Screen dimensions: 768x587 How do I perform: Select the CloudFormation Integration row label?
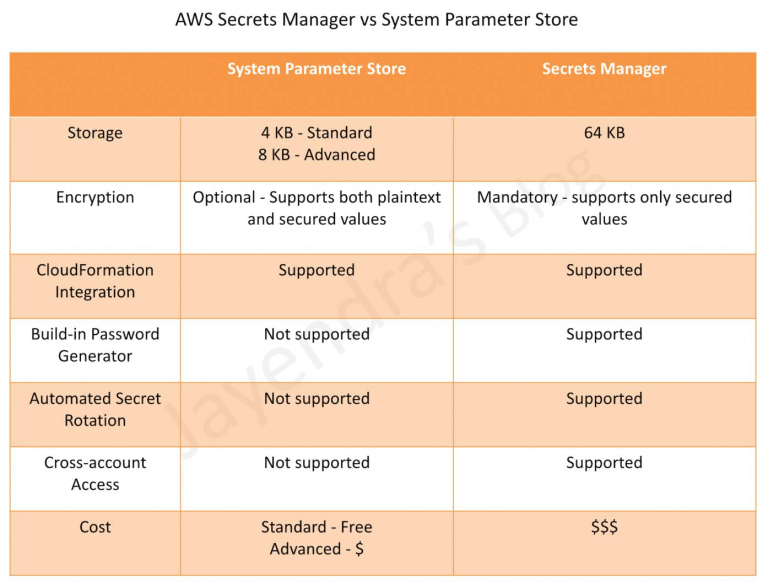[x=95, y=281]
